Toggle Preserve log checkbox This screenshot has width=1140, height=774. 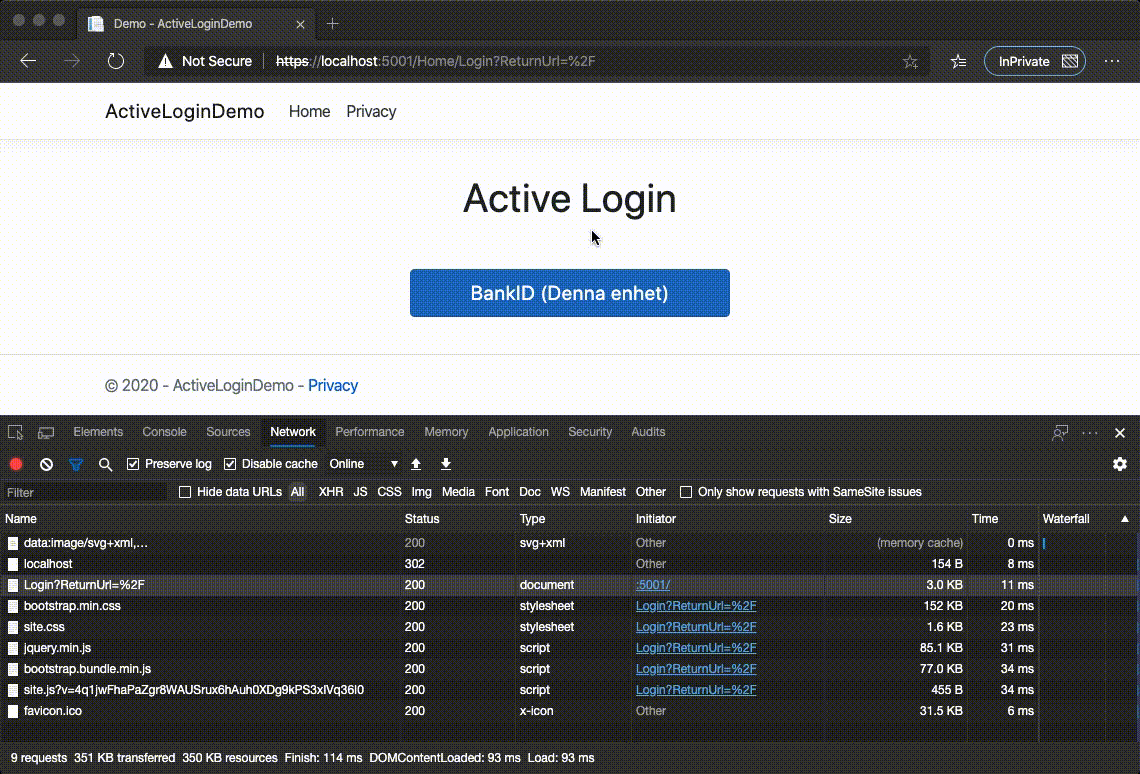click(x=133, y=464)
